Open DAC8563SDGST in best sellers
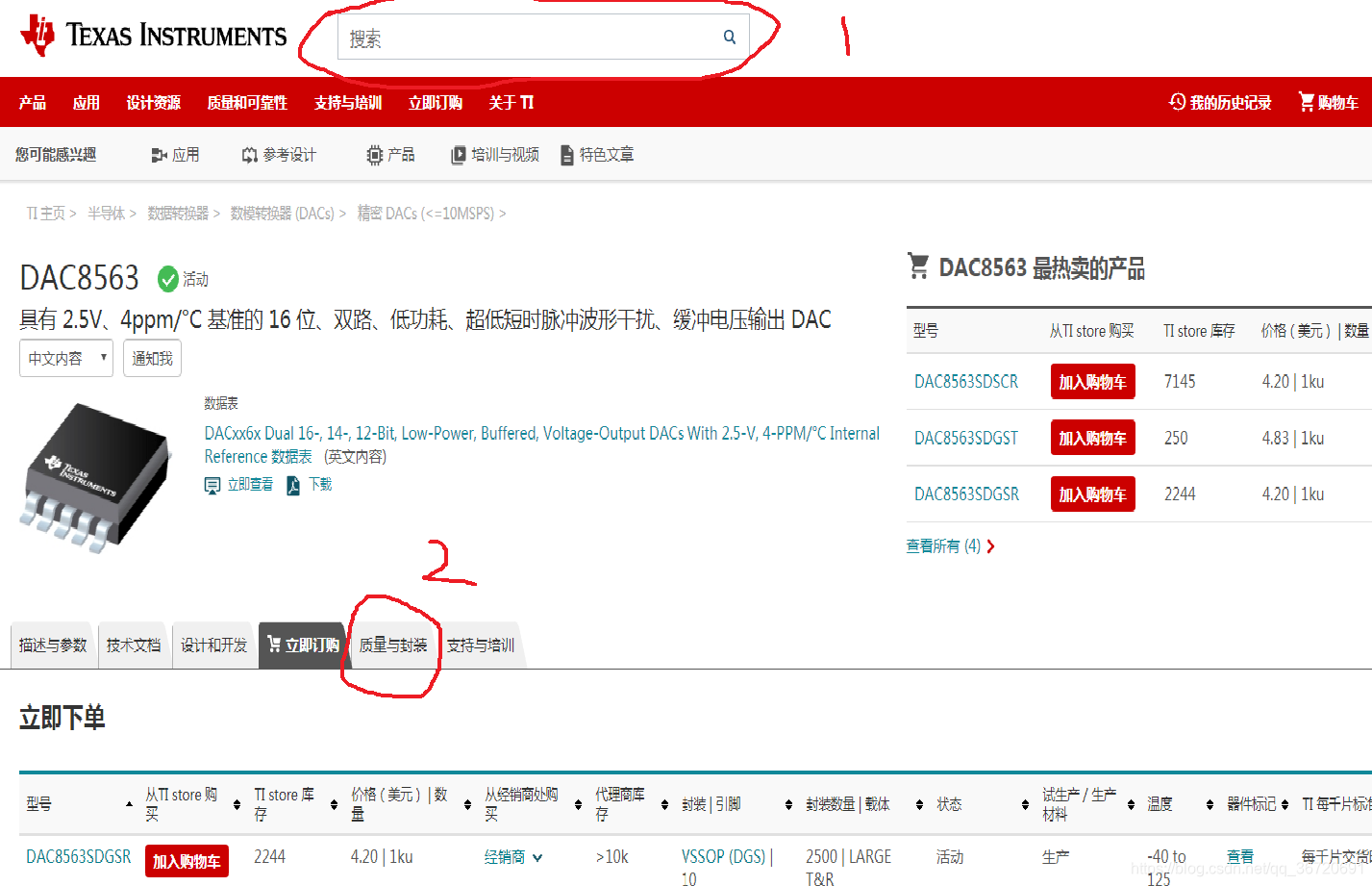 (966, 438)
